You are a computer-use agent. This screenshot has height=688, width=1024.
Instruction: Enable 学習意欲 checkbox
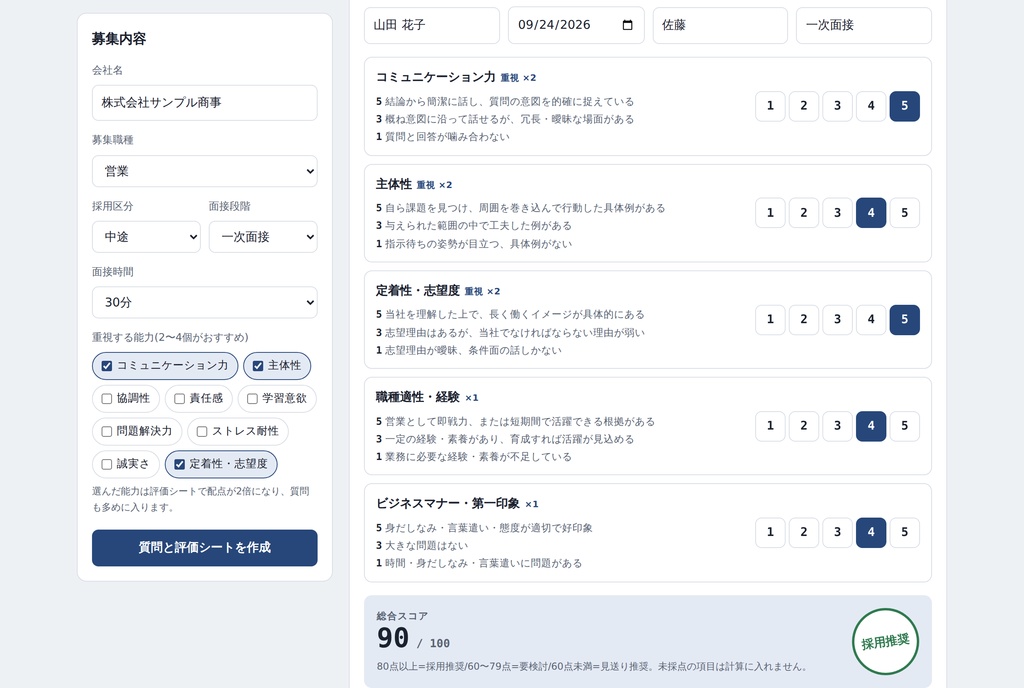(252, 398)
